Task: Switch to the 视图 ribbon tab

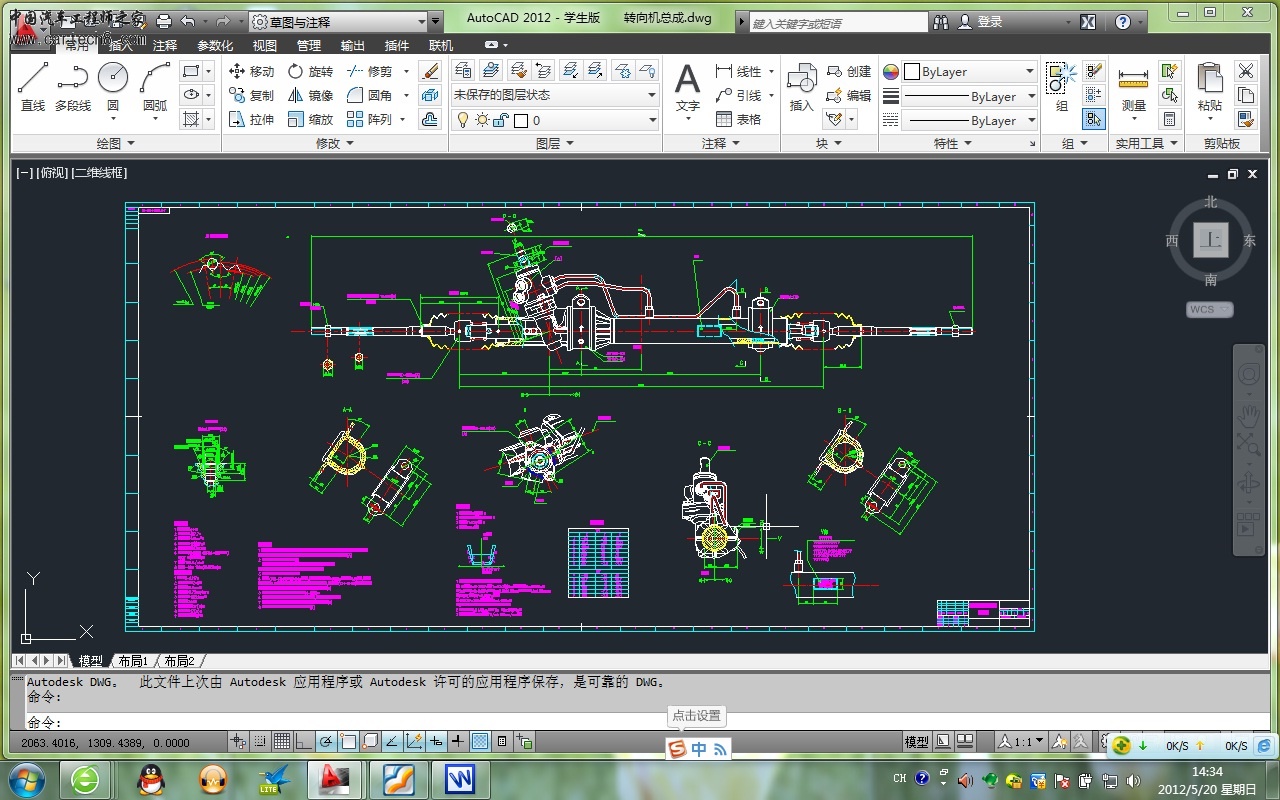Action: (x=265, y=45)
